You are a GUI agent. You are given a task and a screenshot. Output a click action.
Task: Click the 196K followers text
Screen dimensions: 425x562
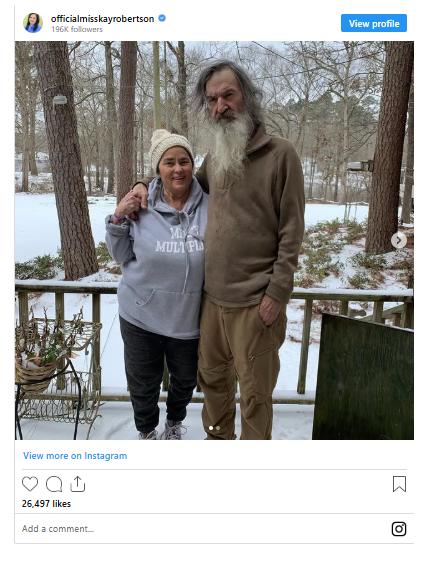tap(77, 29)
